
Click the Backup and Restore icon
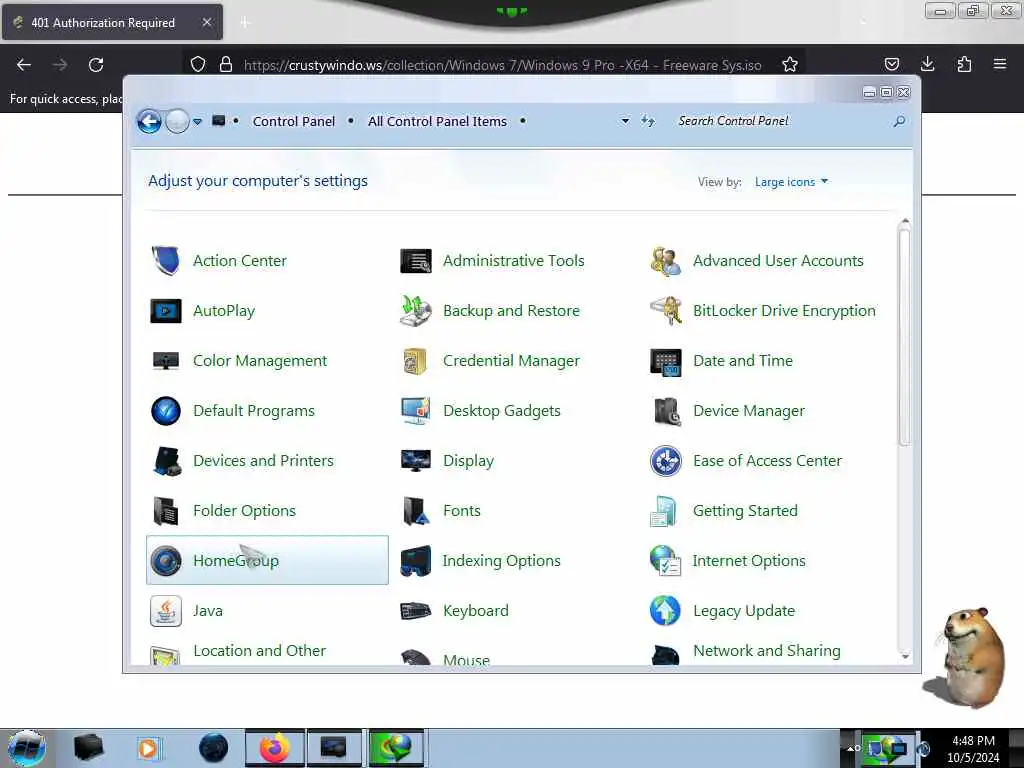click(415, 311)
